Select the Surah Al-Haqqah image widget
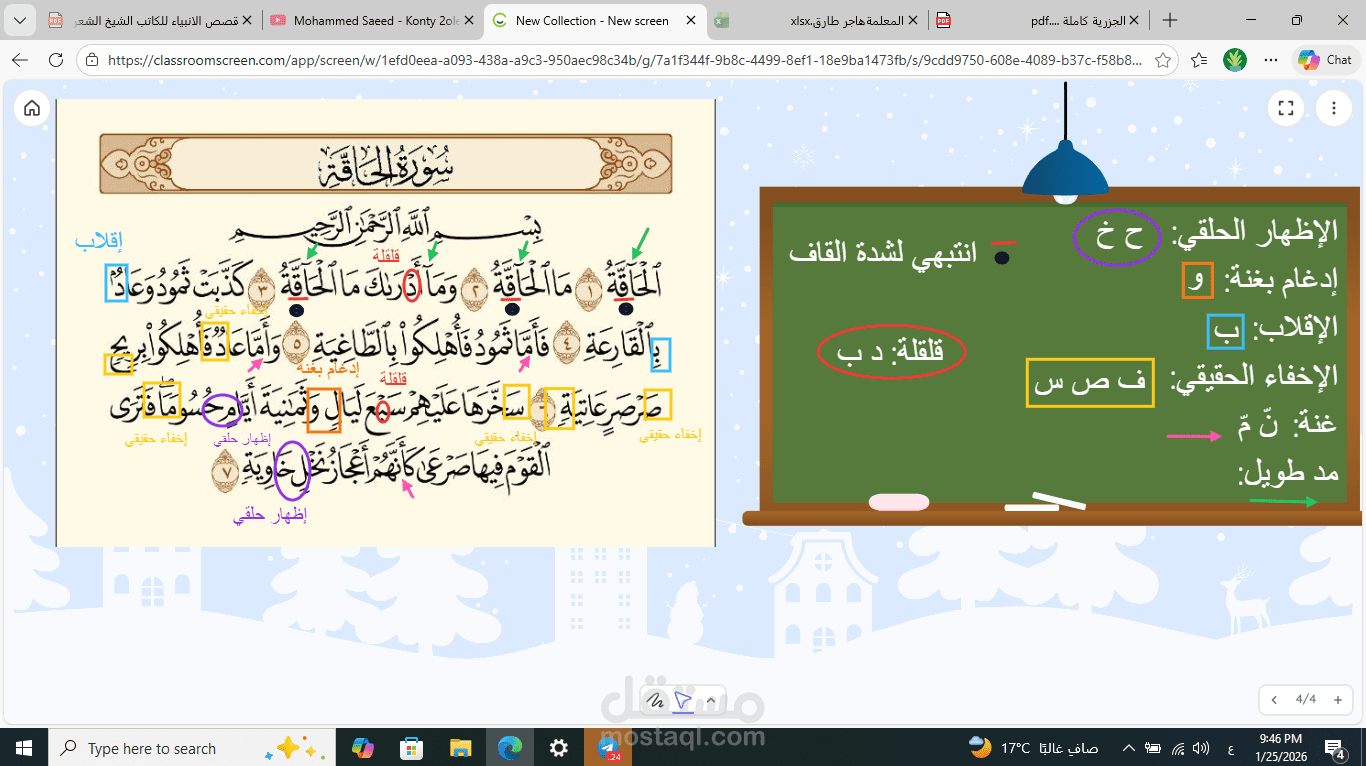 tap(386, 323)
